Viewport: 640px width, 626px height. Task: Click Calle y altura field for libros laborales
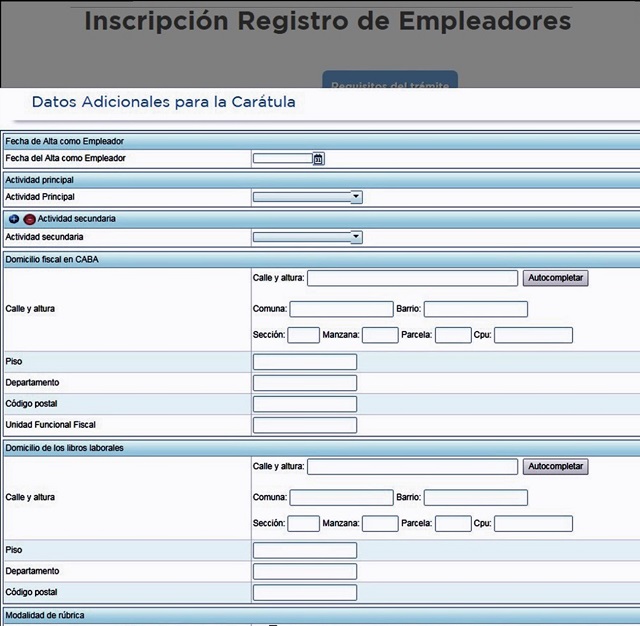[x=412, y=467]
